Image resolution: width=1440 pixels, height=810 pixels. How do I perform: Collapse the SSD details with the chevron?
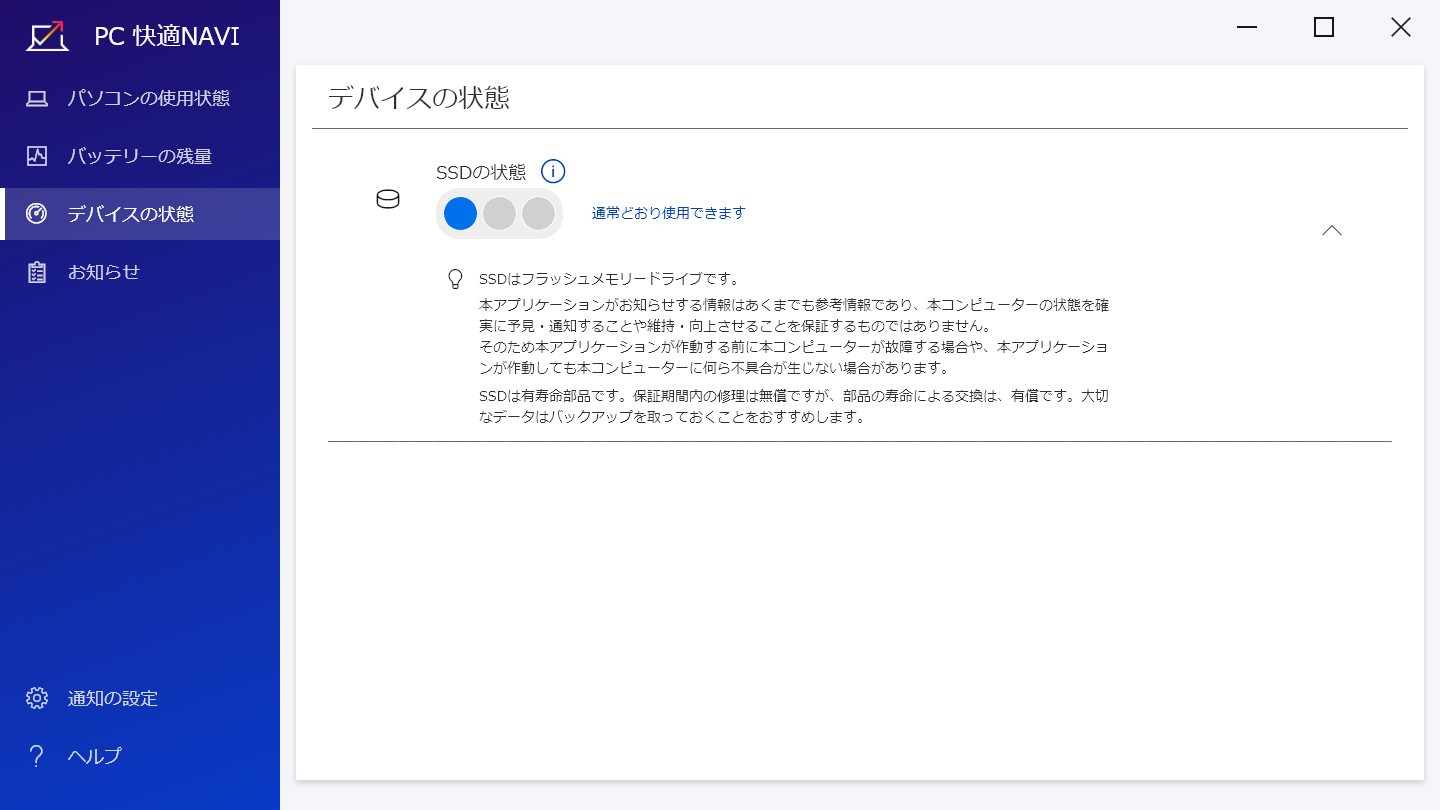[x=1331, y=230]
